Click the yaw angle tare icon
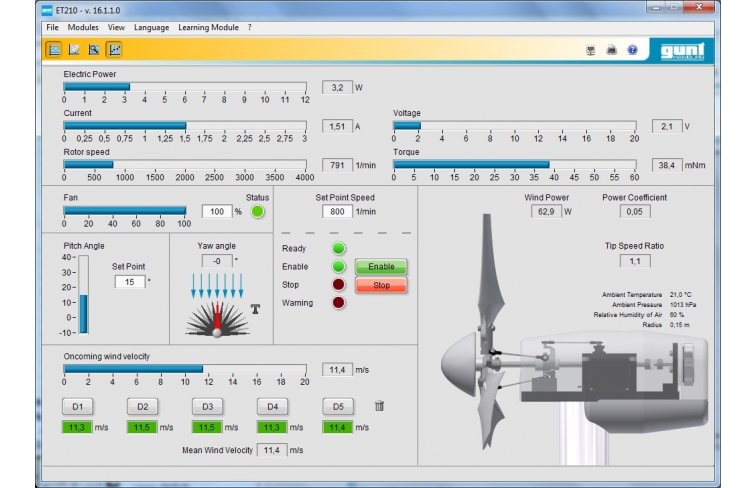The image size is (755, 488). click(x=256, y=308)
